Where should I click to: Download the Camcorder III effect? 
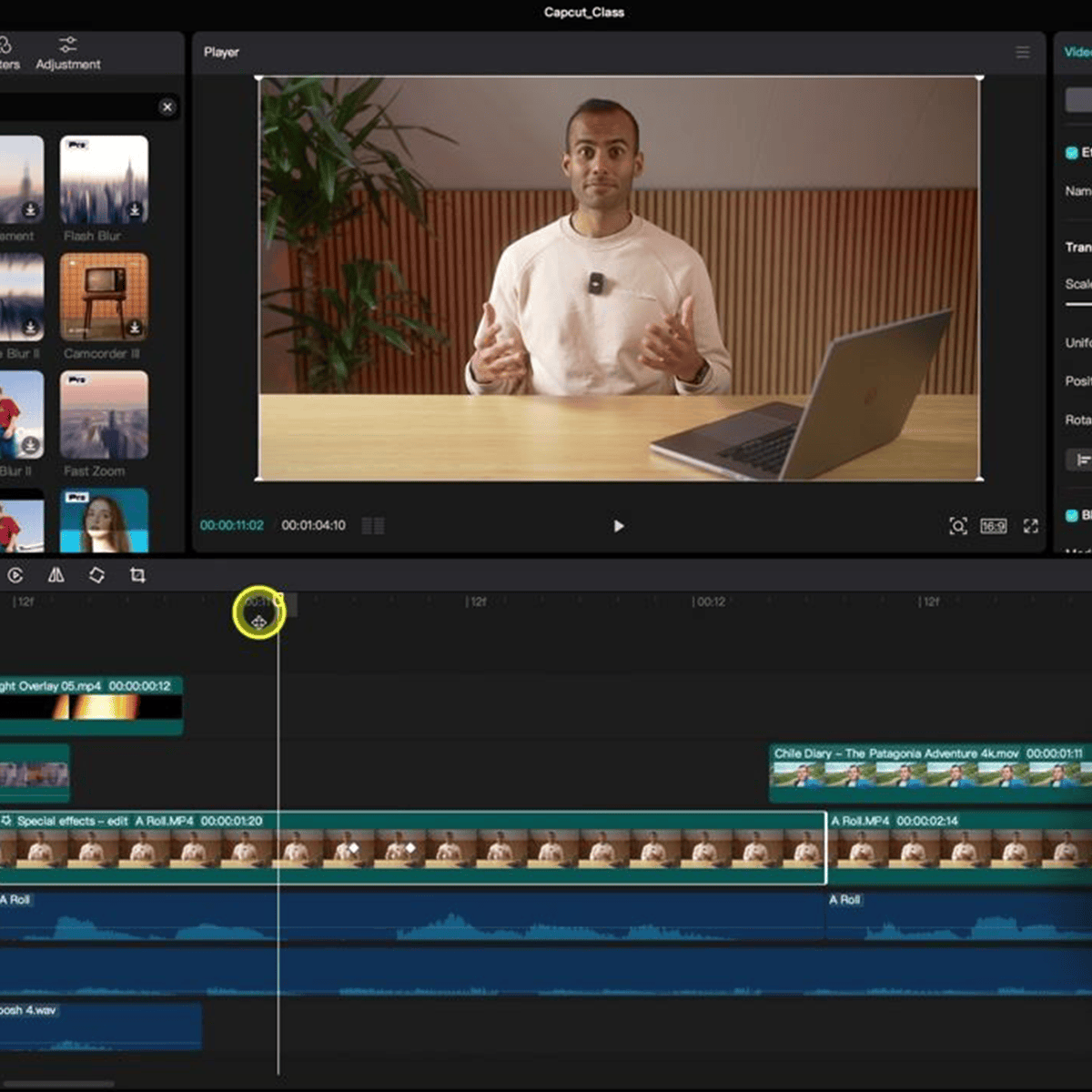click(x=135, y=328)
